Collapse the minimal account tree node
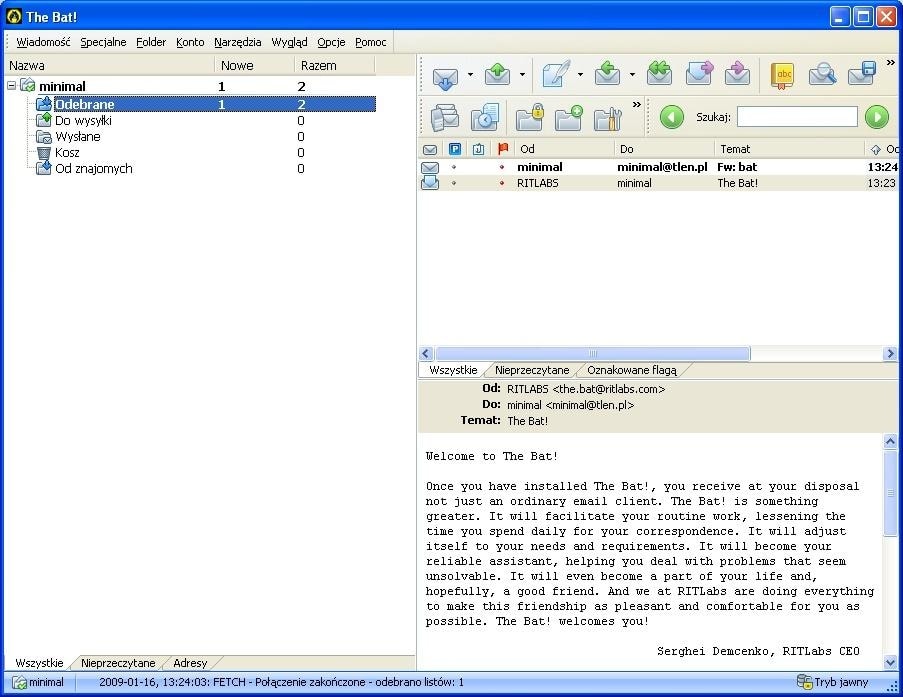This screenshot has width=903, height=697. point(12,86)
